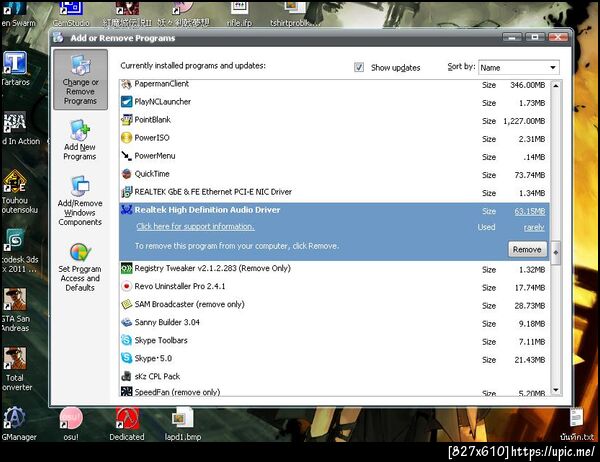Click the 1,227.00MB size value
Screen dimensions: 600x462
point(524,121)
